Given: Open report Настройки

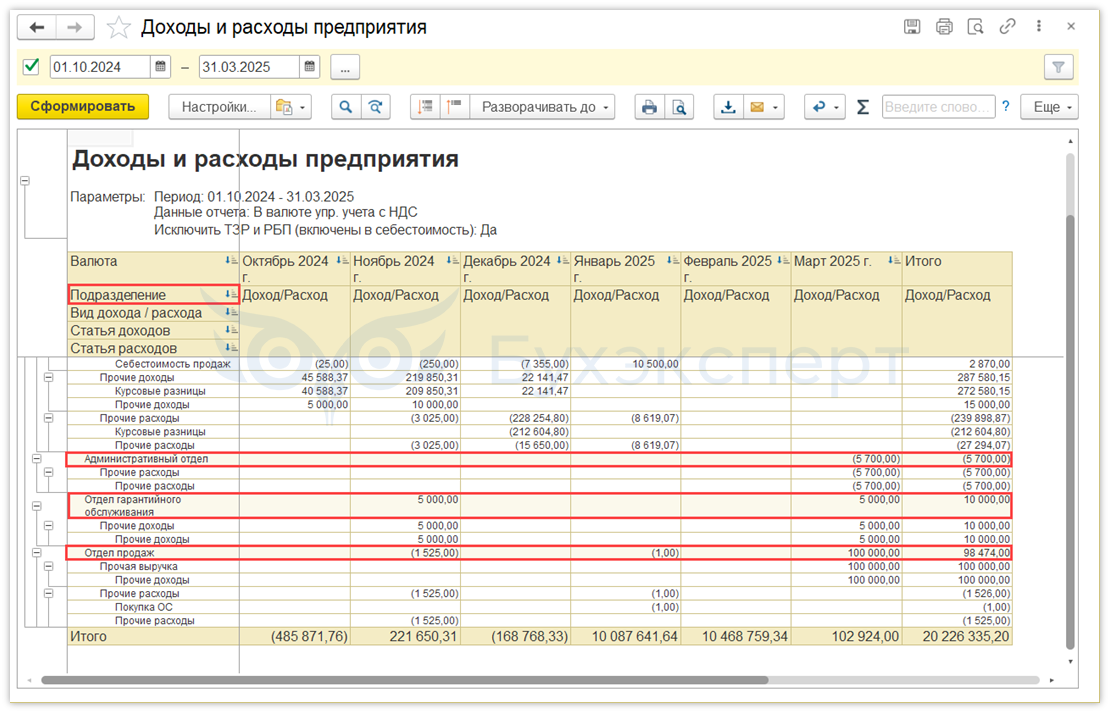Looking at the screenshot, I should pos(219,107).
